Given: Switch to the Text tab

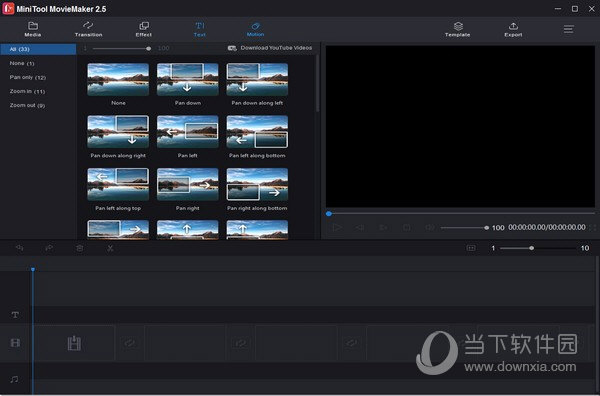Looking at the screenshot, I should 200,29.
